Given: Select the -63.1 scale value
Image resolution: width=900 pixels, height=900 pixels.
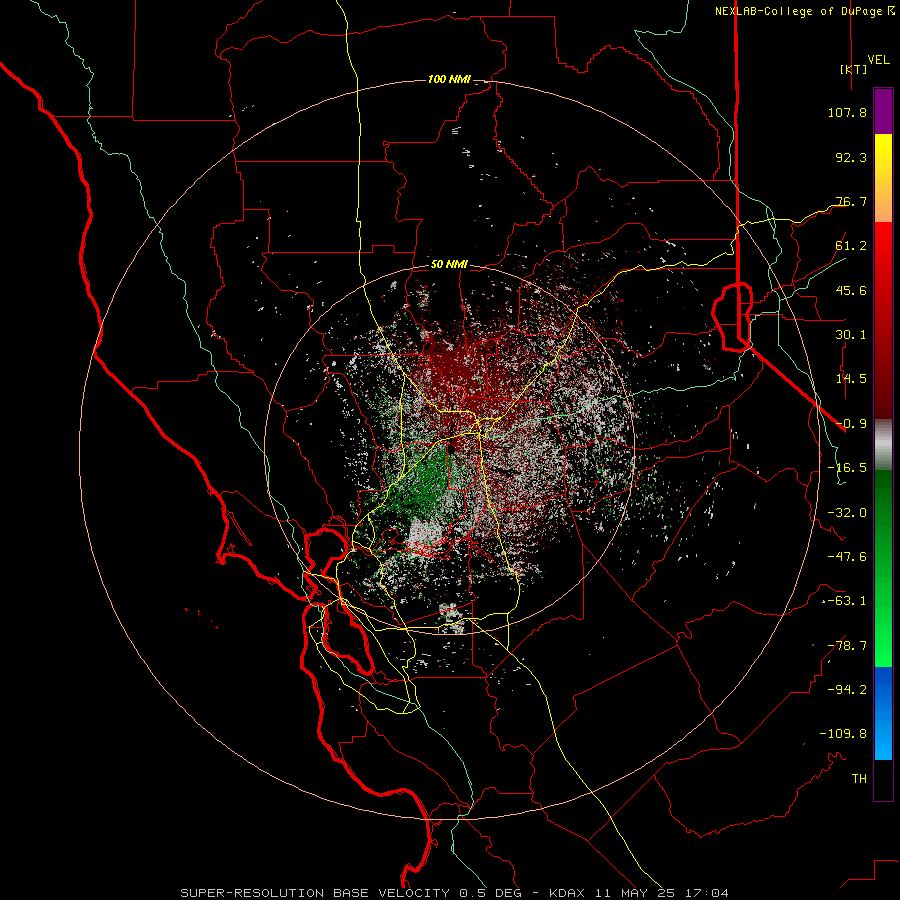Looking at the screenshot, I should [x=847, y=601].
